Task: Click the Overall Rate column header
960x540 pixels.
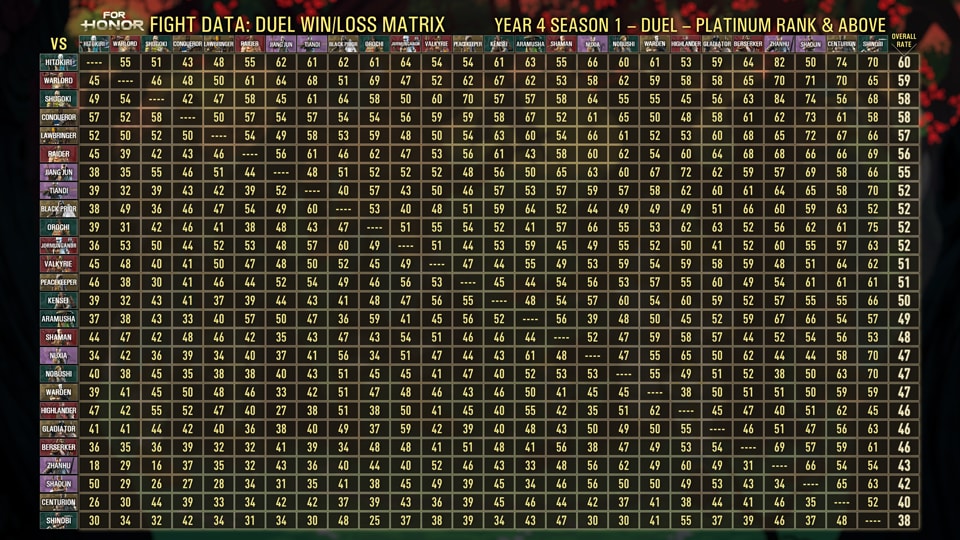Action: pyautogui.click(x=904, y=40)
